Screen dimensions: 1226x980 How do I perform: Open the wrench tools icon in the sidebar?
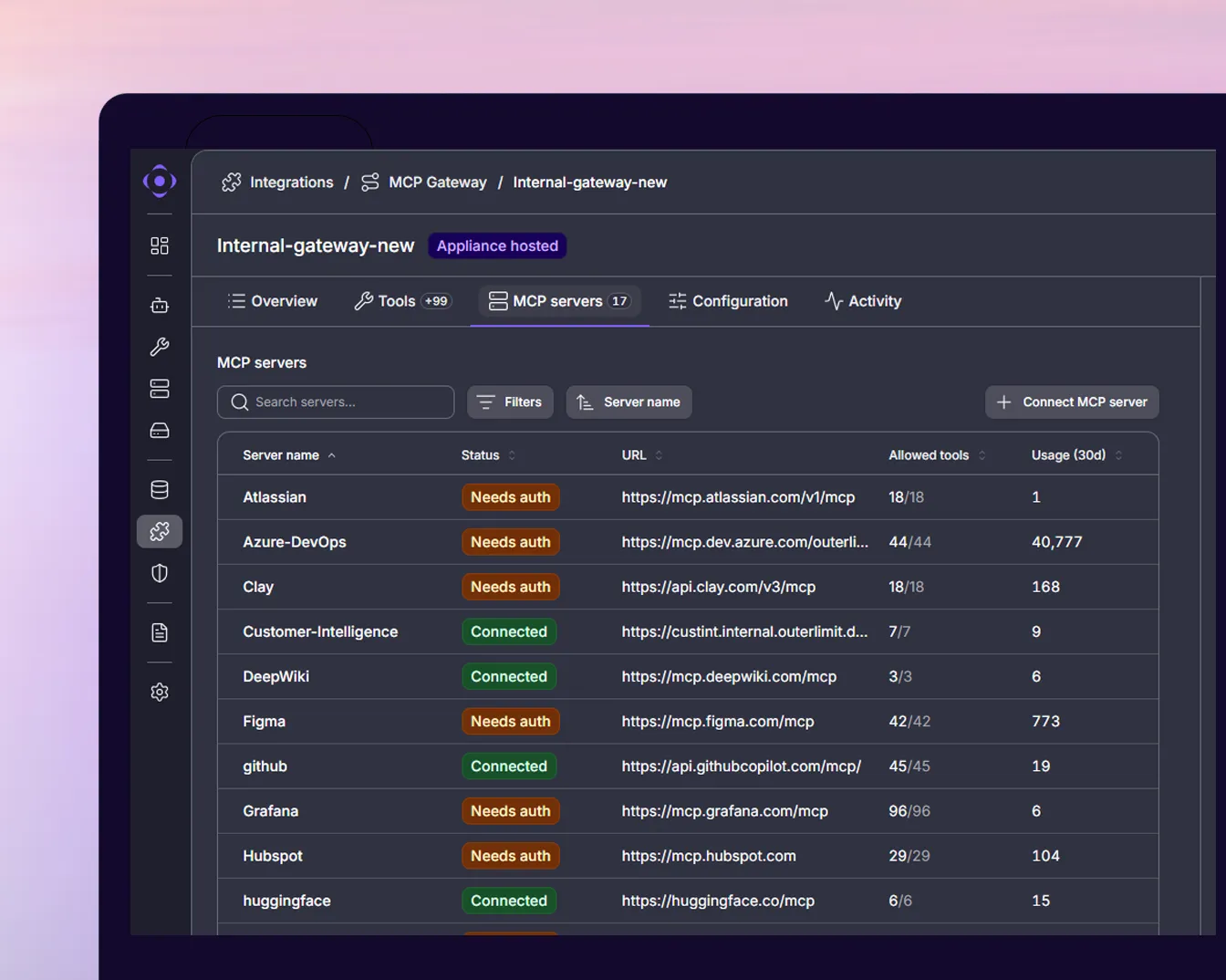pos(160,347)
